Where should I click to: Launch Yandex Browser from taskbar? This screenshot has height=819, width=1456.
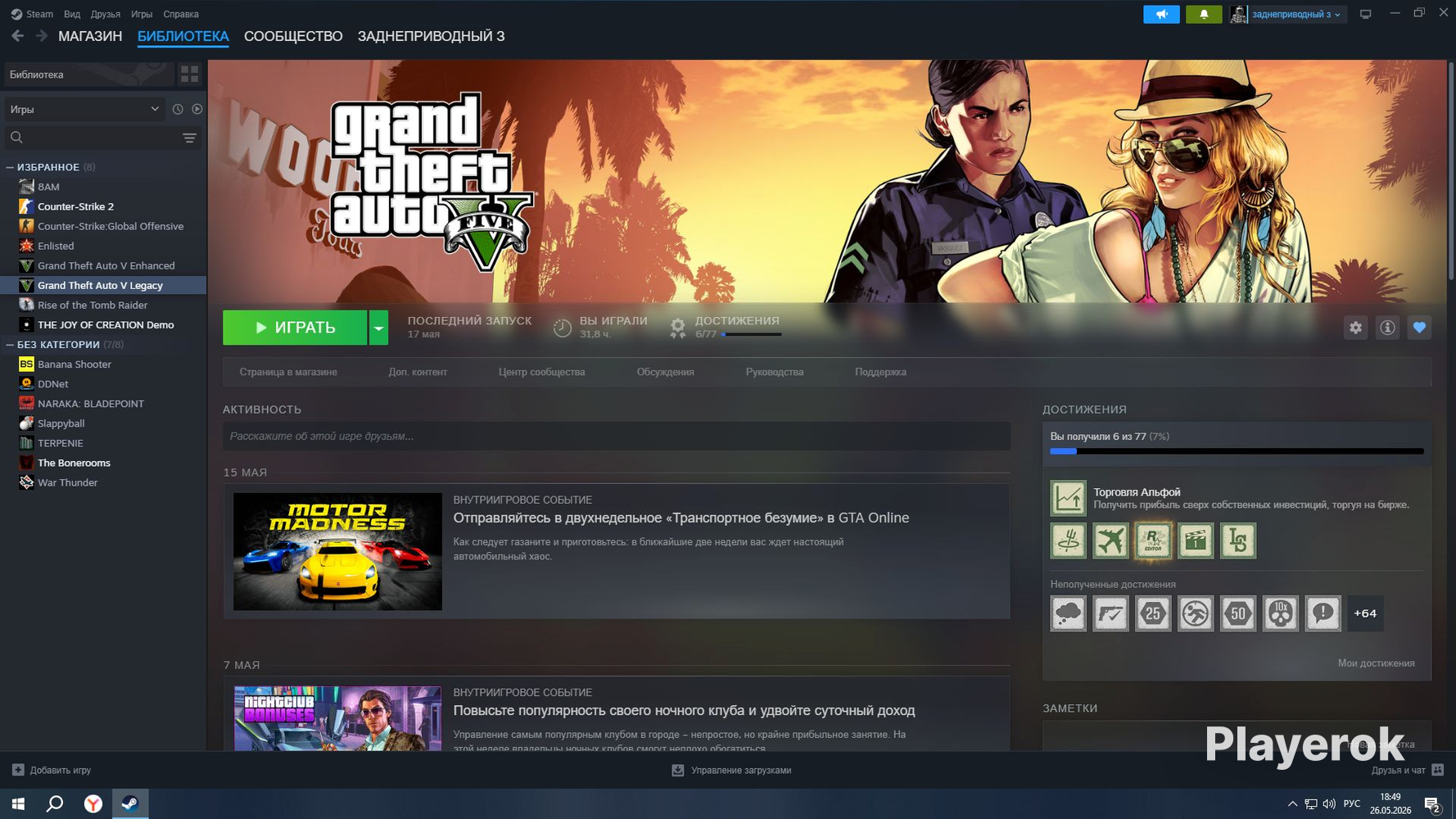point(93,803)
